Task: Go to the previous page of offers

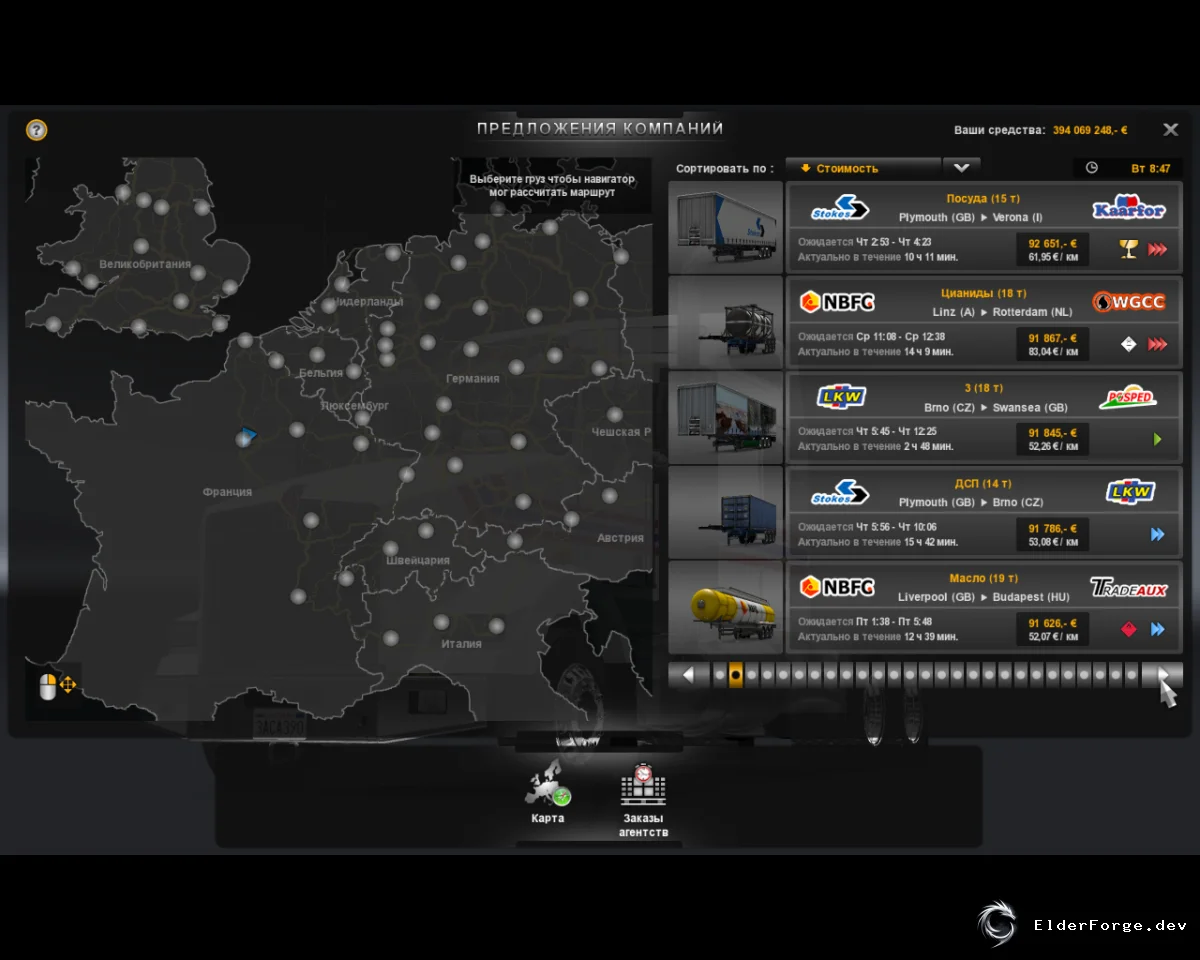Action: coord(688,675)
